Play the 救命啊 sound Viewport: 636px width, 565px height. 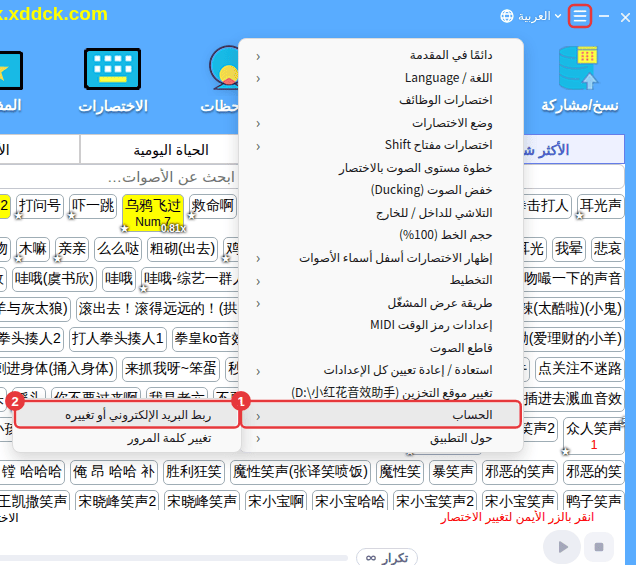[x=213, y=206]
